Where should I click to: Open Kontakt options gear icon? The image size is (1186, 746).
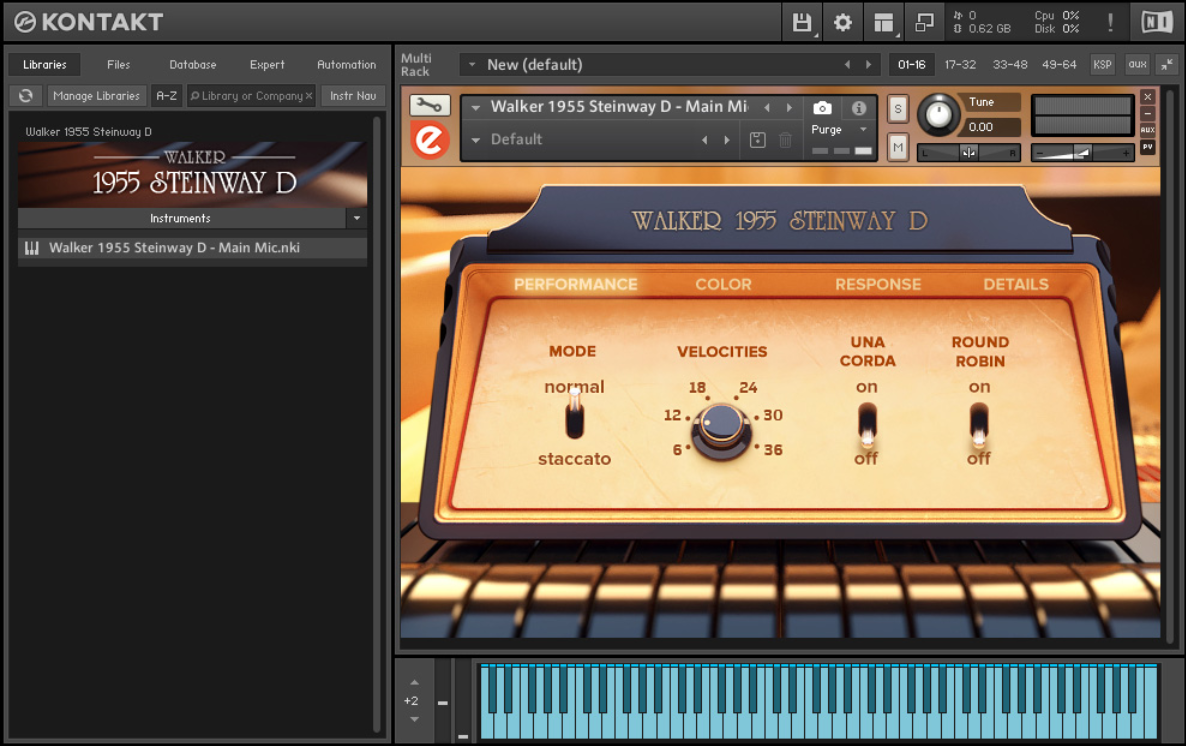(x=843, y=23)
